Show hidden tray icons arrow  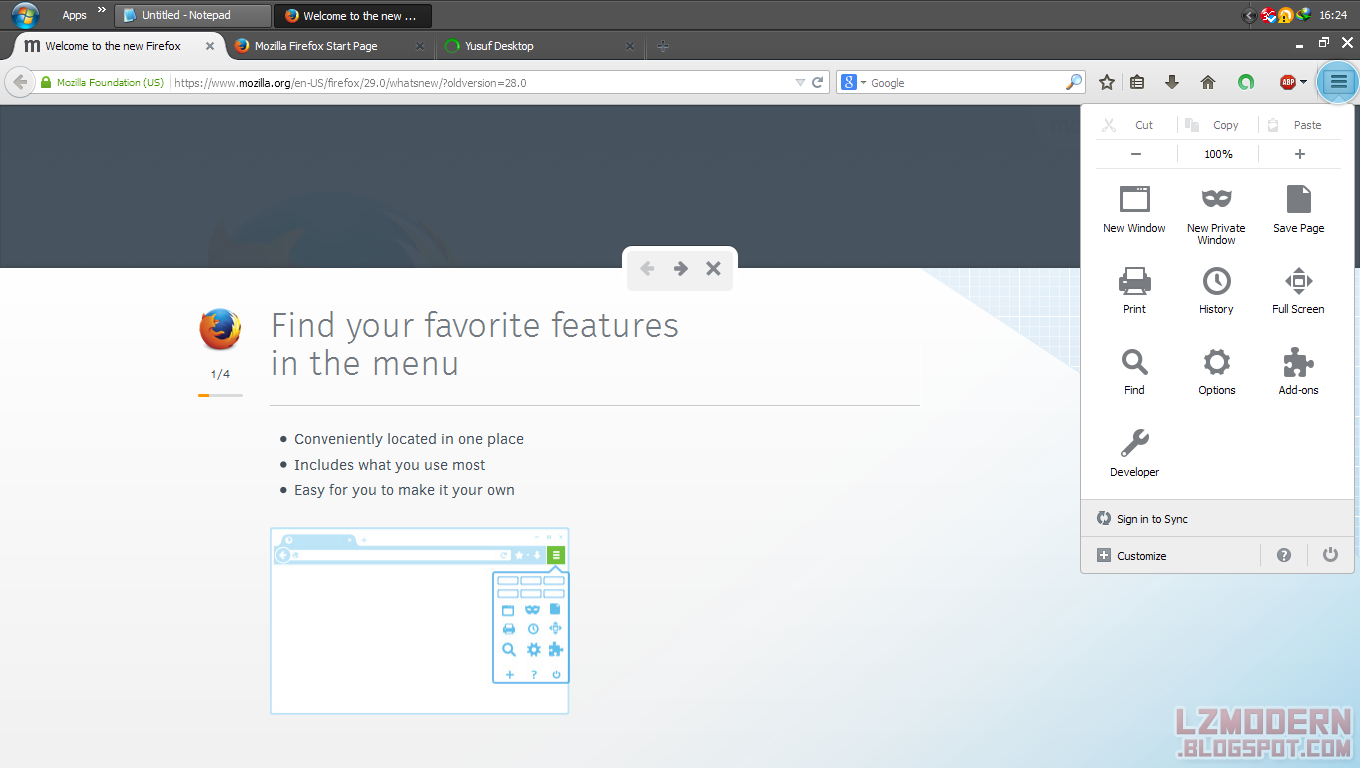pyautogui.click(x=1249, y=15)
